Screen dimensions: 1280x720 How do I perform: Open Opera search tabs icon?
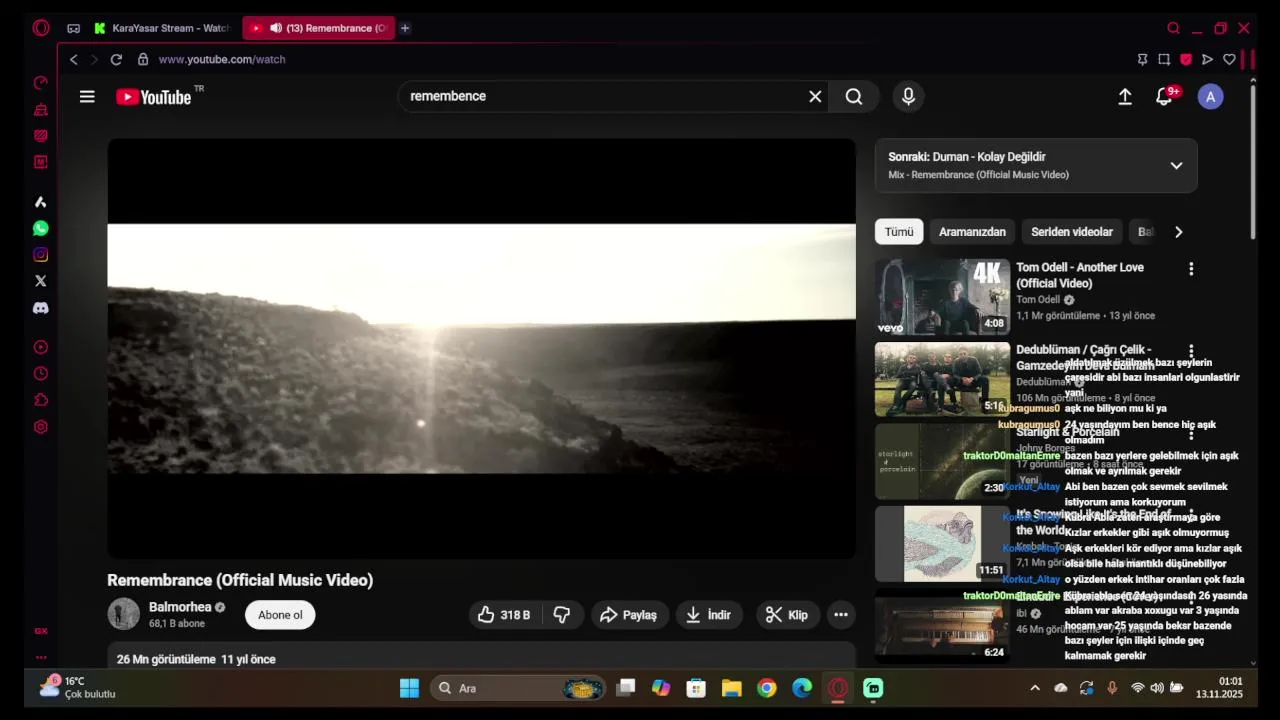(1173, 28)
